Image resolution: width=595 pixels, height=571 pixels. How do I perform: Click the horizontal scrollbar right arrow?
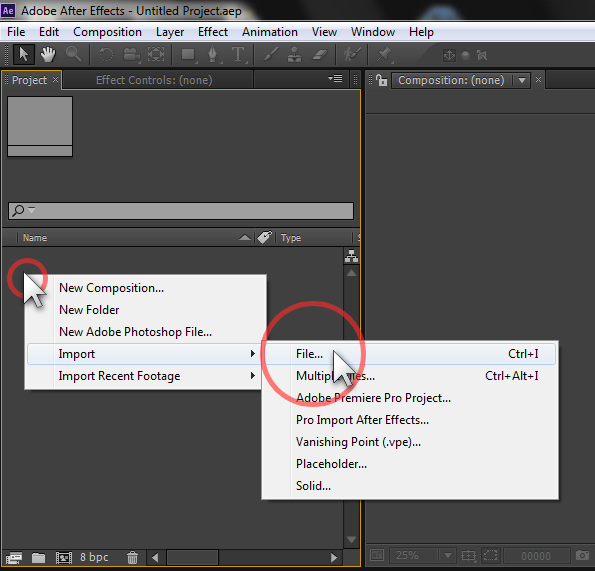pos(334,557)
